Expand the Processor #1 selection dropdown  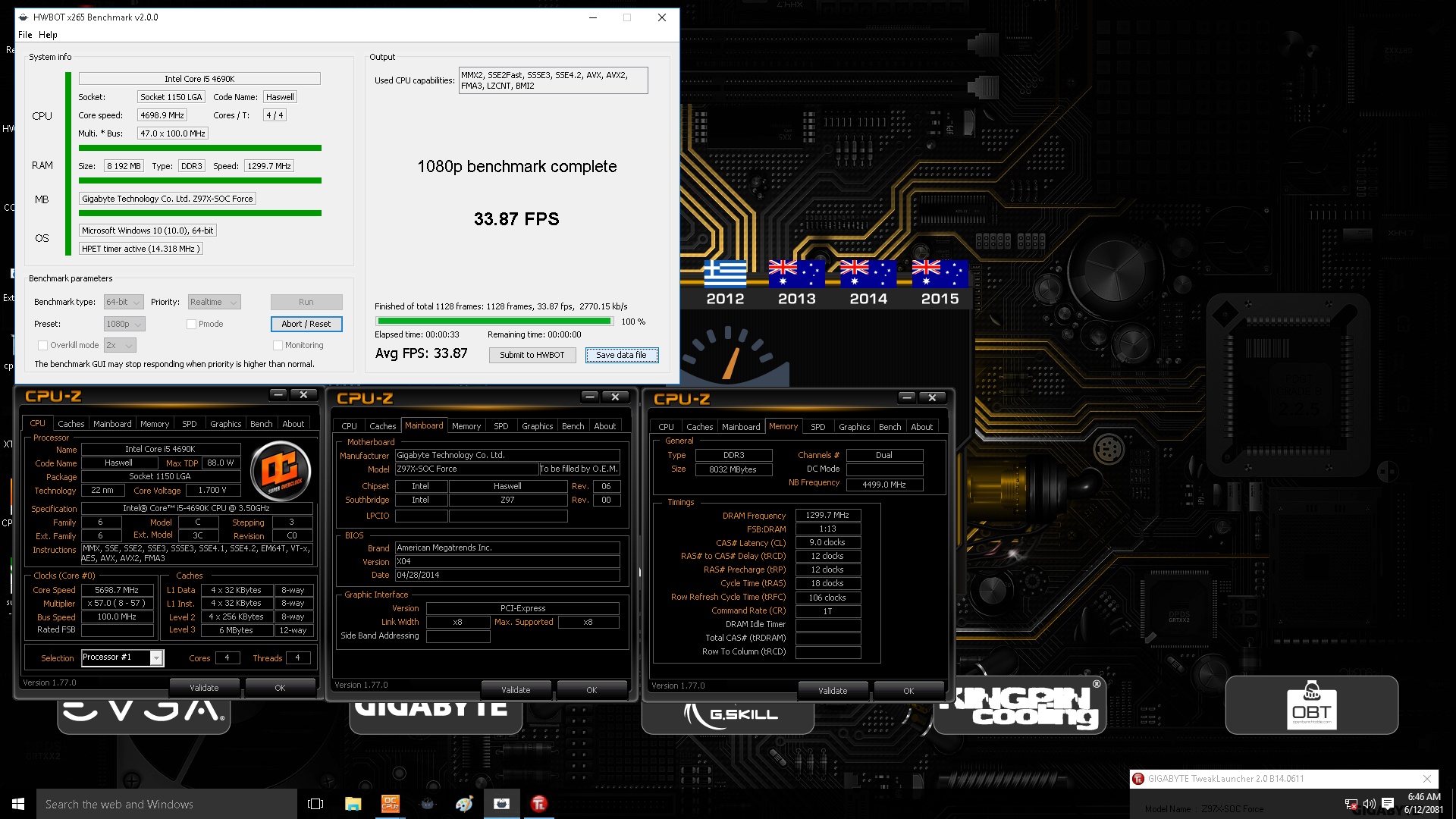coord(155,658)
